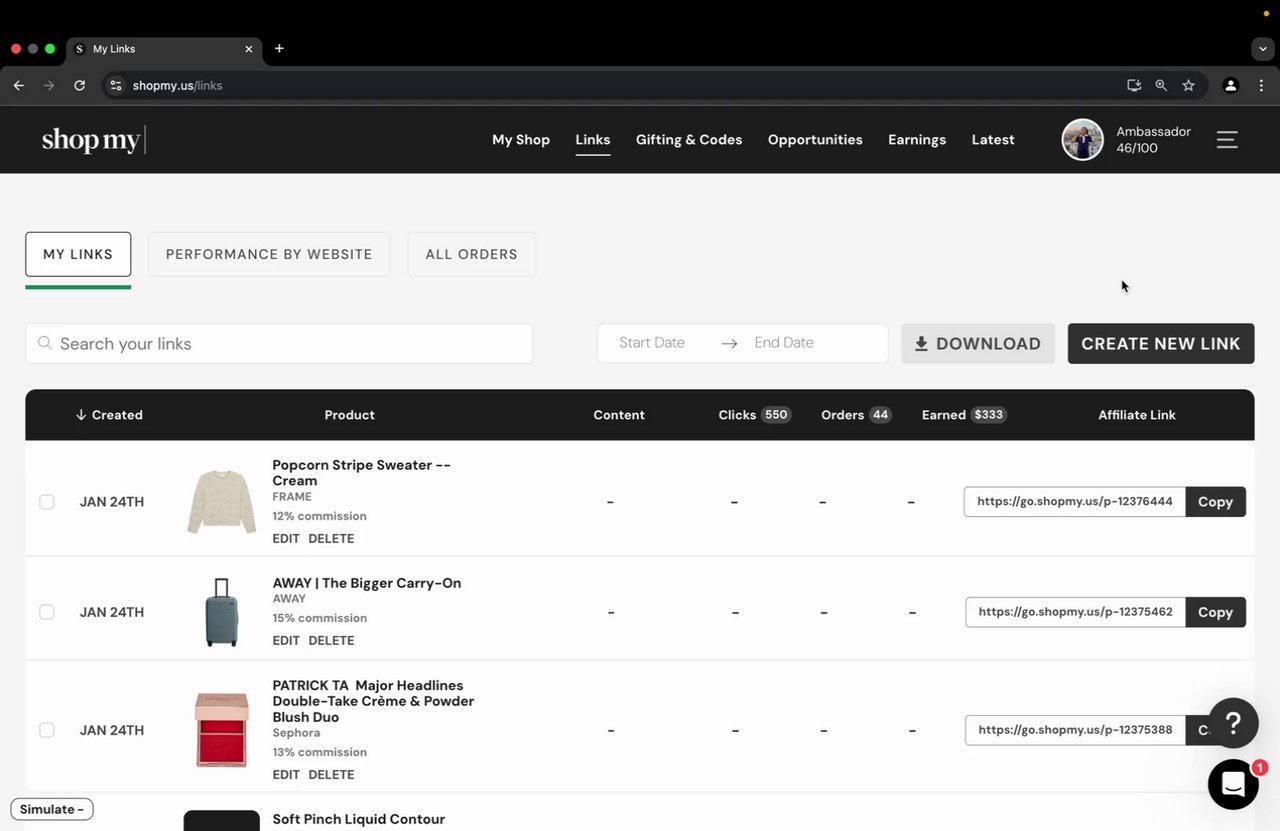Click the site info icon beside URL
Image resolution: width=1280 pixels, height=831 pixels.
[x=116, y=86]
